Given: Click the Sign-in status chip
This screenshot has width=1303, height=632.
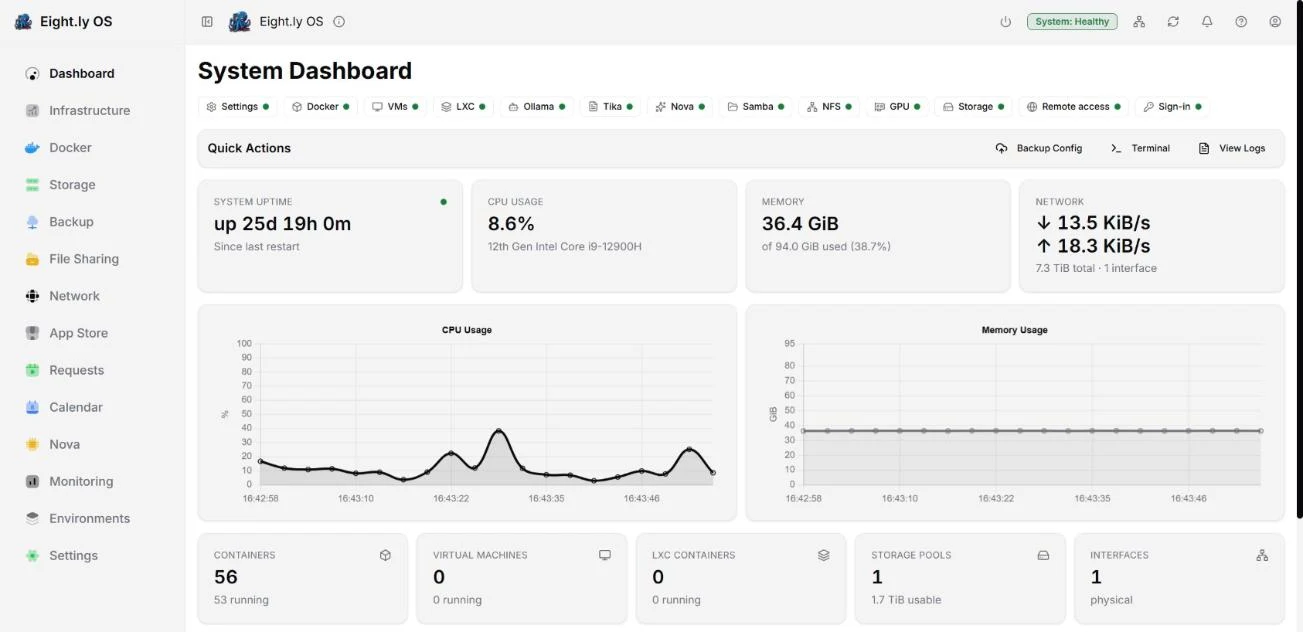Looking at the screenshot, I should click(1172, 106).
